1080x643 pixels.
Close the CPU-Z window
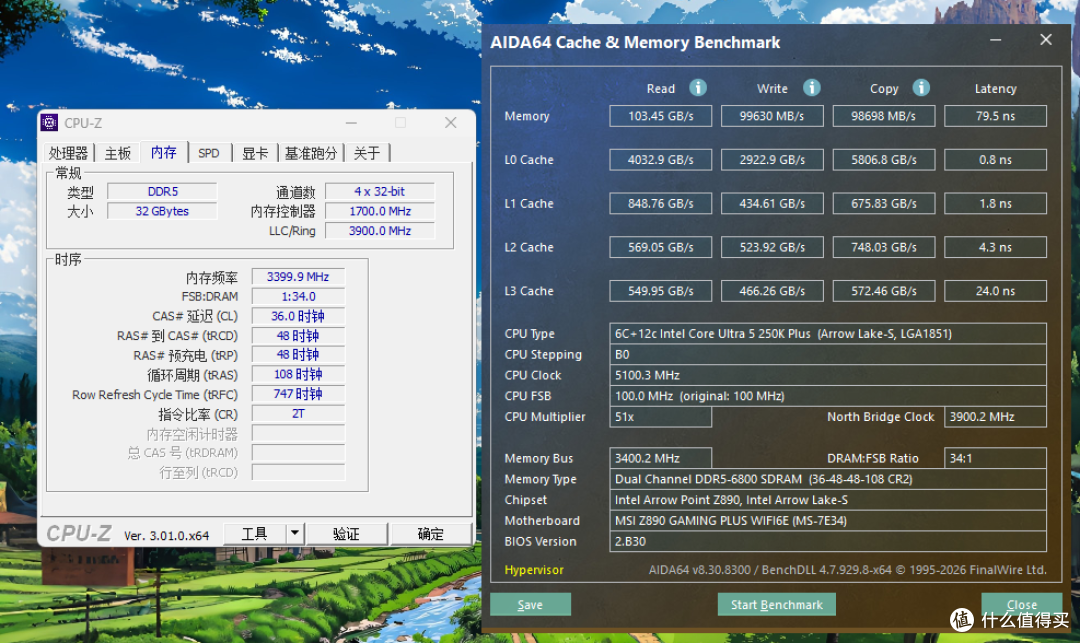coord(450,123)
